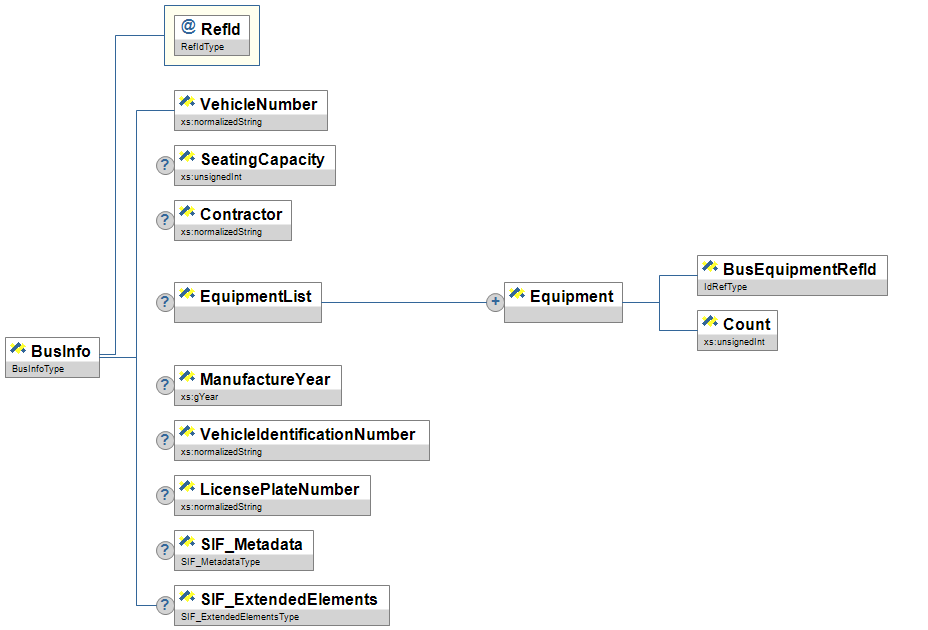Click the element icon beside Count
Screen dimensions: 928x630
(710, 323)
